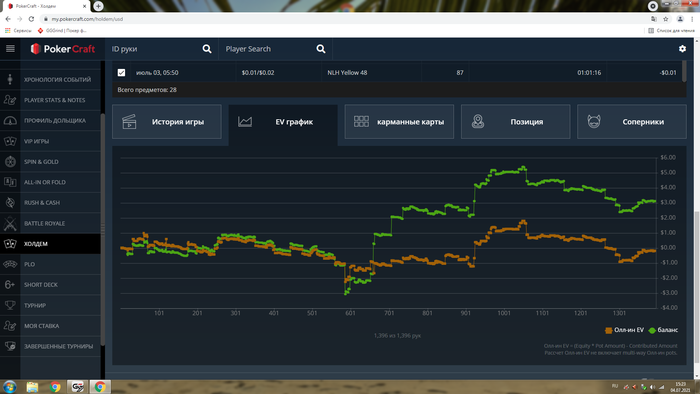Screen dimensions: 700x394
Task: Open the Сервисы apps bookmark
Action: click(x=18, y=30)
